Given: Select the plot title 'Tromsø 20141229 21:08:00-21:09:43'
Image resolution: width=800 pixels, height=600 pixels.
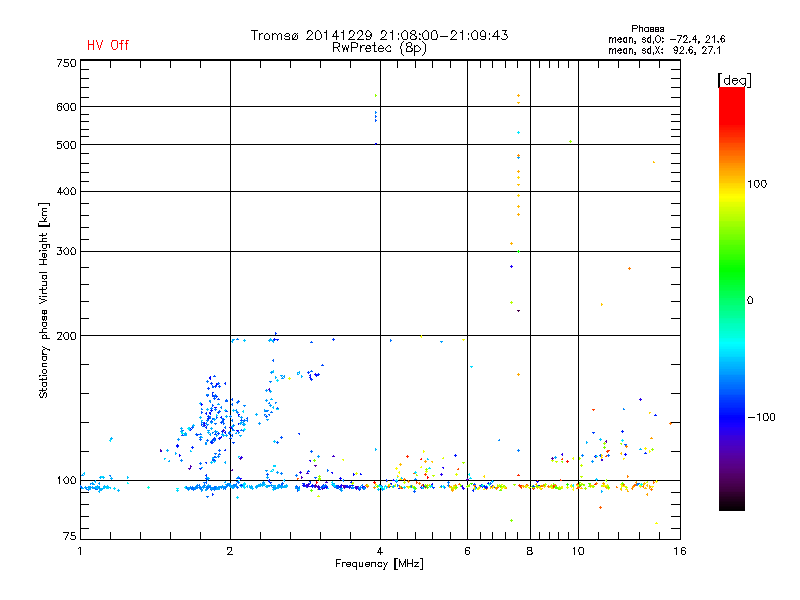Looking at the screenshot, I should pyautogui.click(x=379, y=35).
